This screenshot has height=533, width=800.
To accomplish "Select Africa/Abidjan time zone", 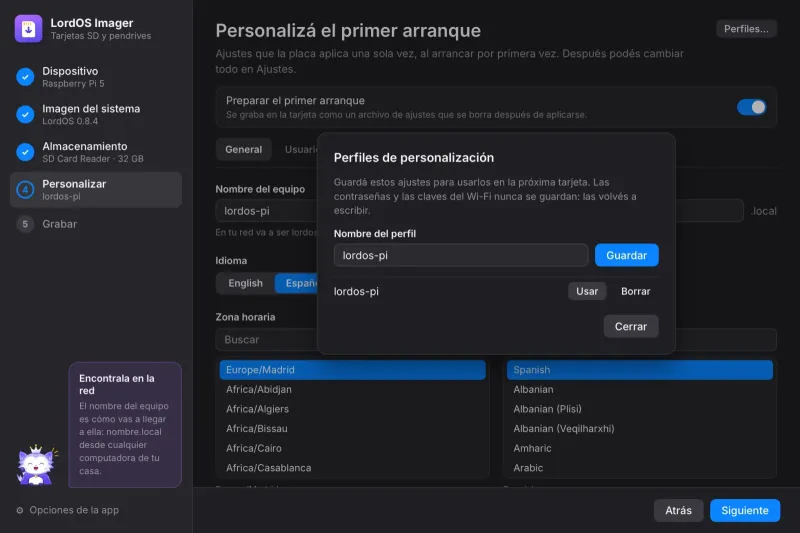I will point(352,389).
